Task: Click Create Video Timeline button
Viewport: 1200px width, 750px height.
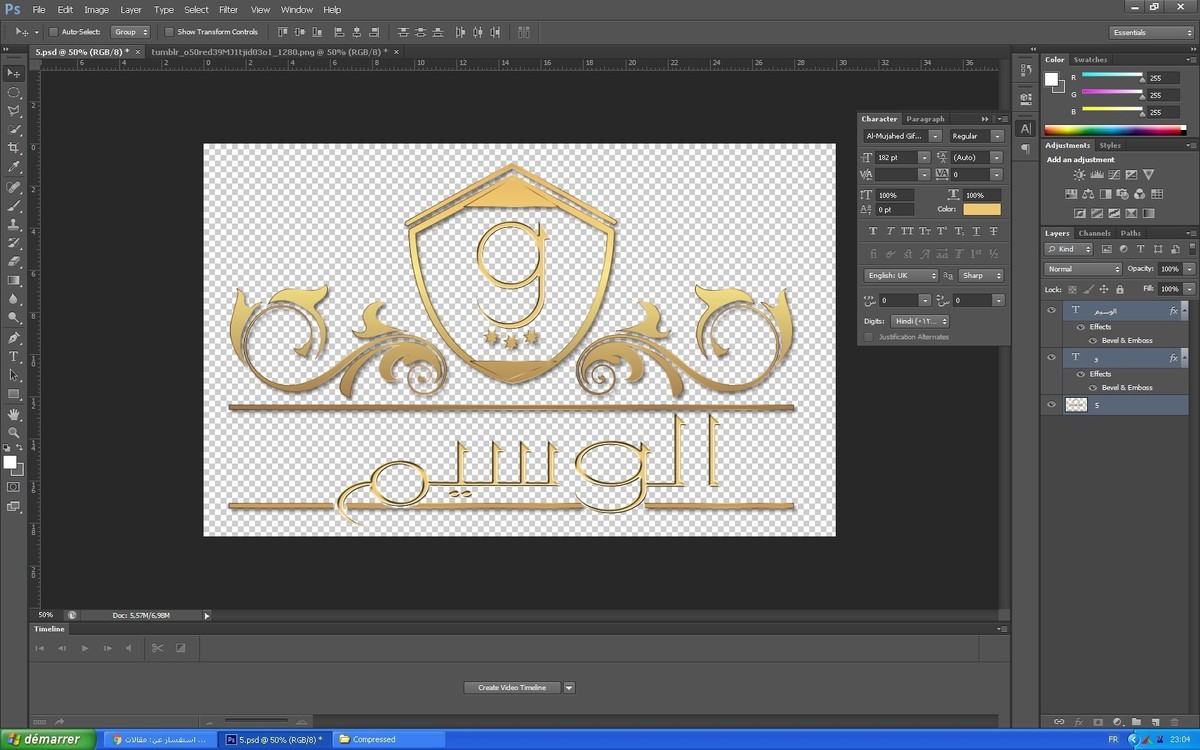Action: (512, 688)
